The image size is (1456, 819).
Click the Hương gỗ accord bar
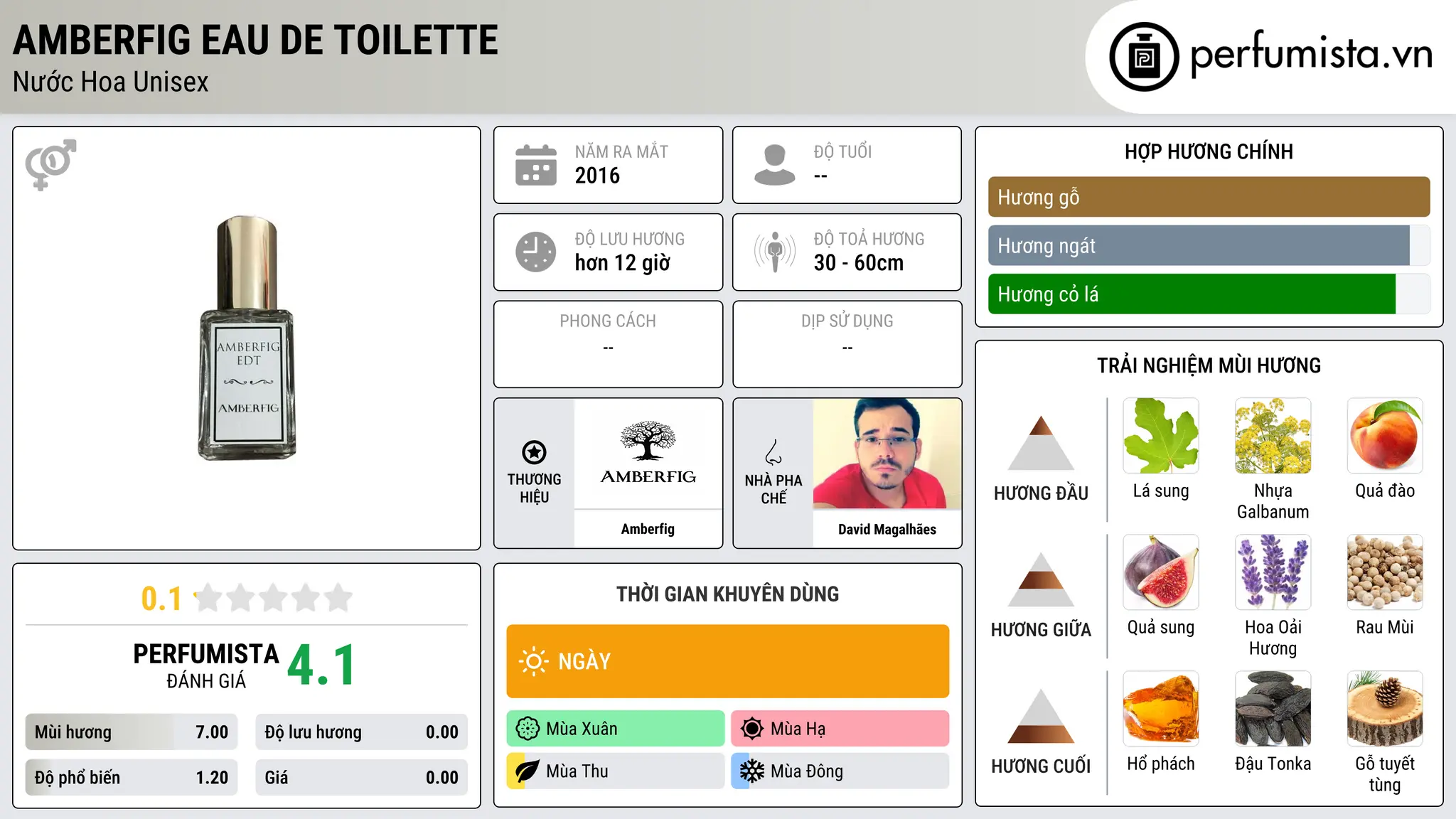1209,197
